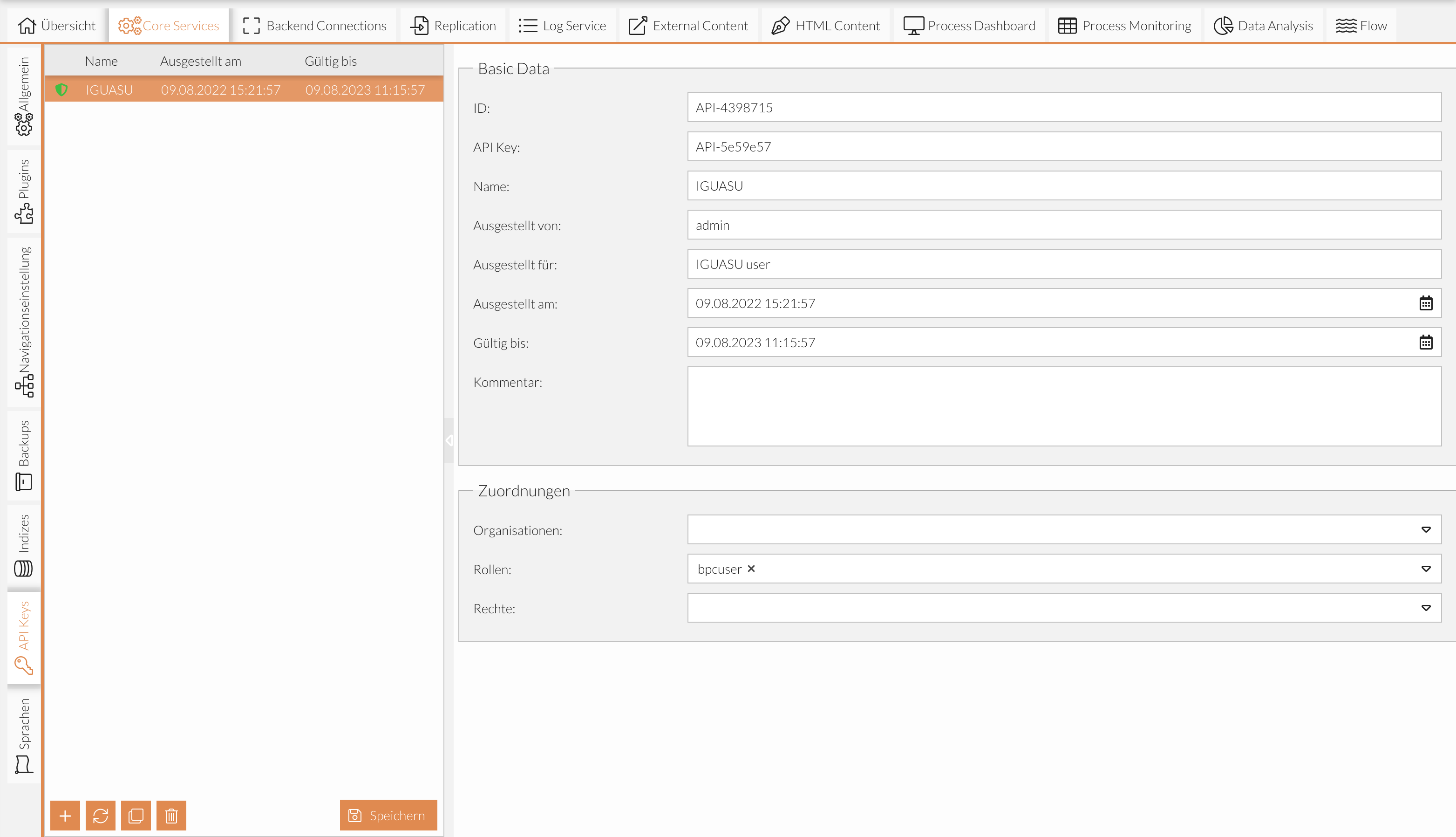The width and height of the screenshot is (1456, 837).
Task: Open the Process Monitoring tab
Action: [1124, 26]
